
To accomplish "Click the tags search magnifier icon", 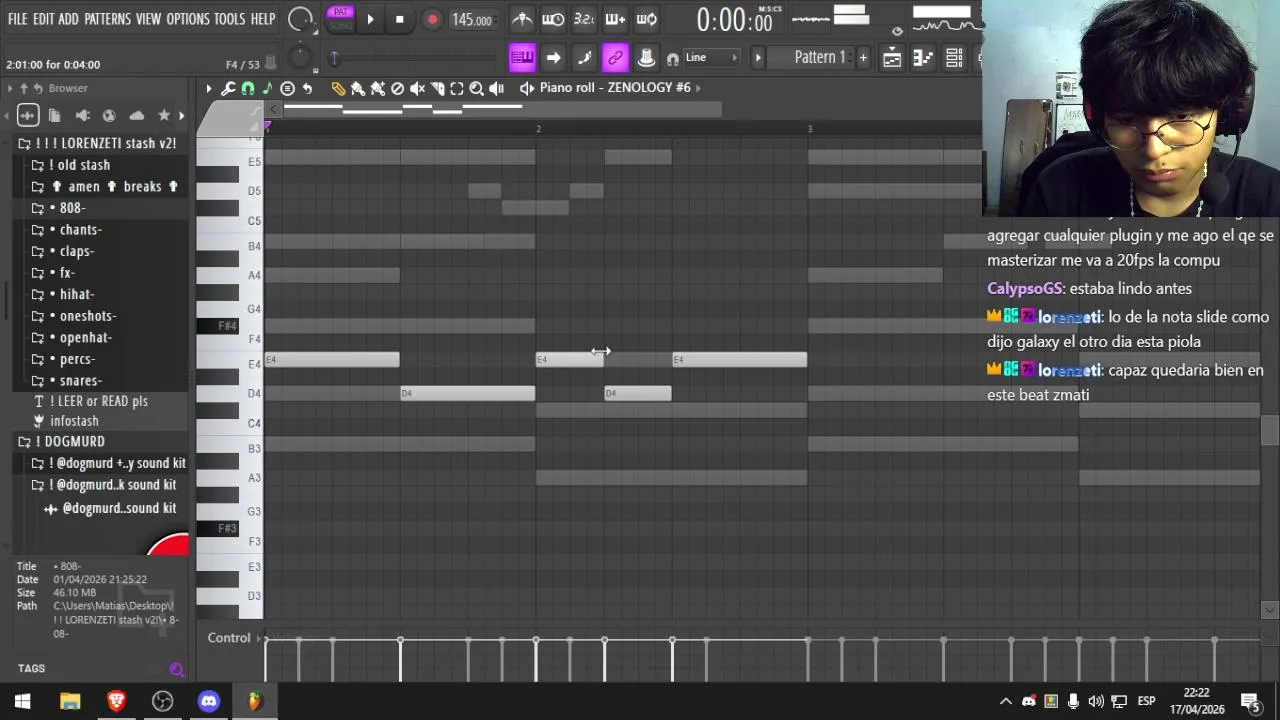I will [x=176, y=669].
